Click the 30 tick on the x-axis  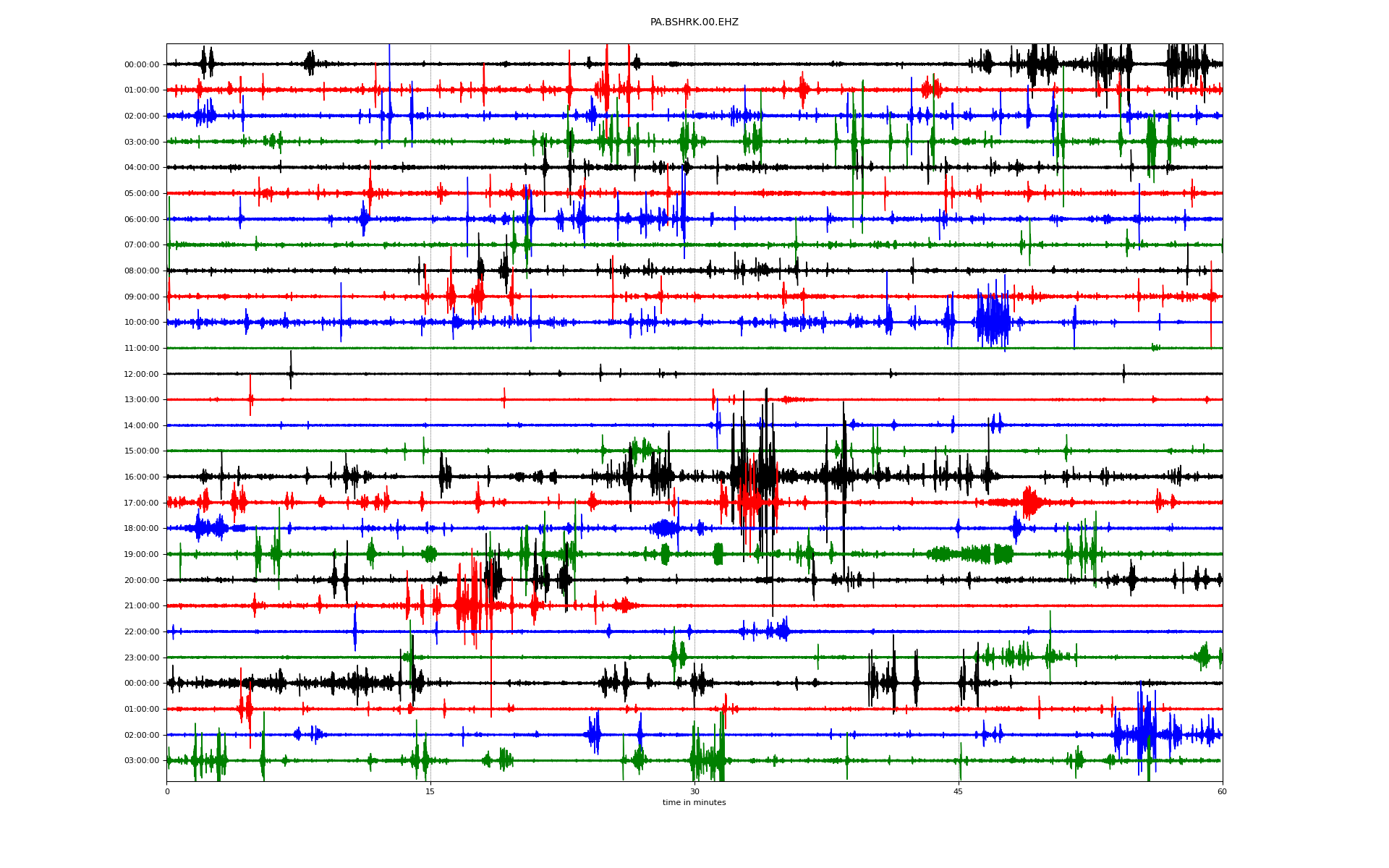pos(694,791)
